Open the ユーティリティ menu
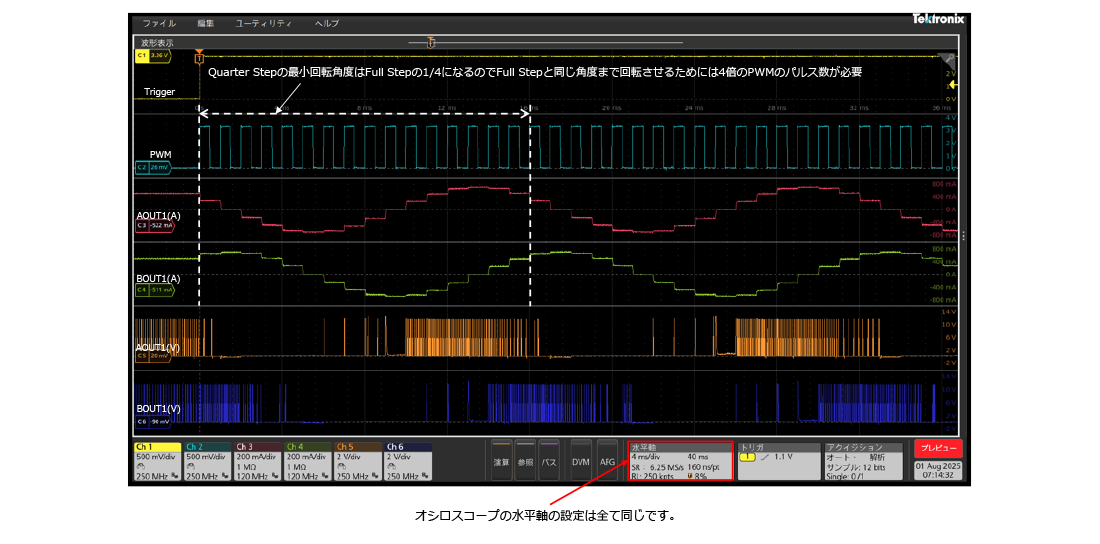The height and width of the screenshot is (544, 1100). tap(264, 23)
